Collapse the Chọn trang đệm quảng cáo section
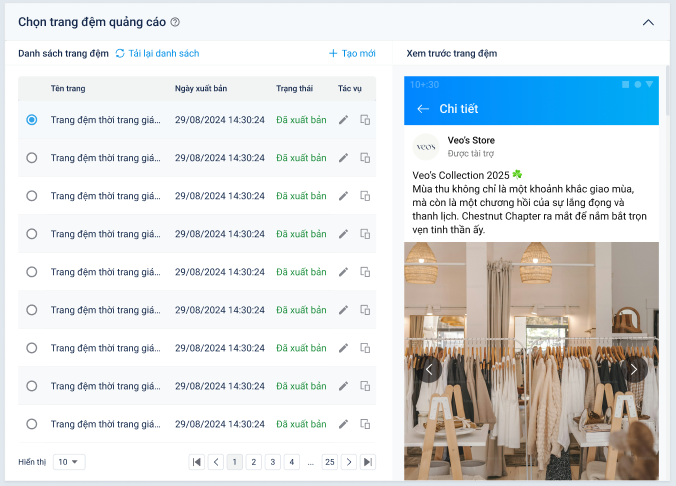Screen dimensions: 676x486 click(648, 22)
